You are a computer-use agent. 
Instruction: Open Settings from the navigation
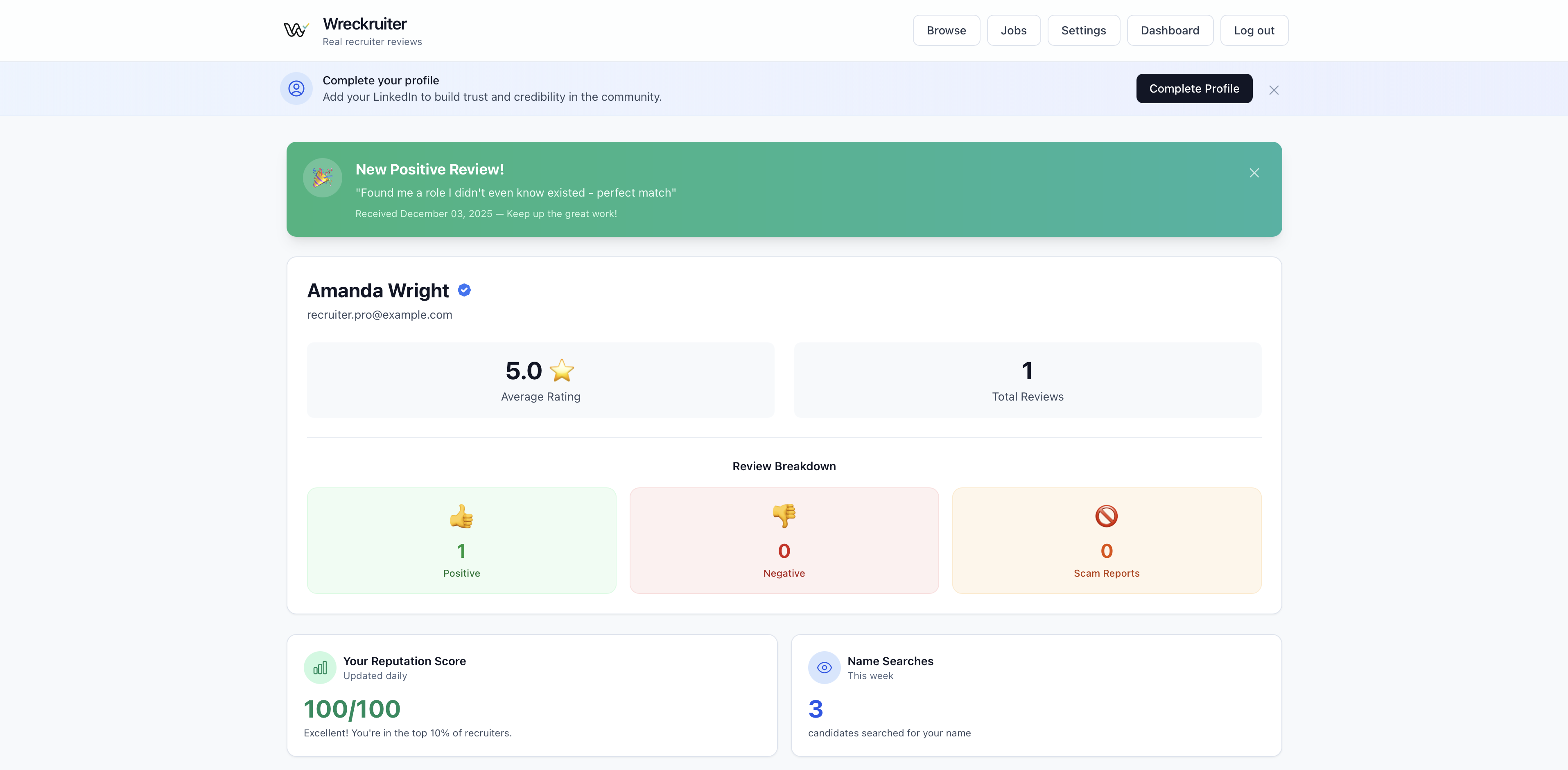(x=1083, y=30)
